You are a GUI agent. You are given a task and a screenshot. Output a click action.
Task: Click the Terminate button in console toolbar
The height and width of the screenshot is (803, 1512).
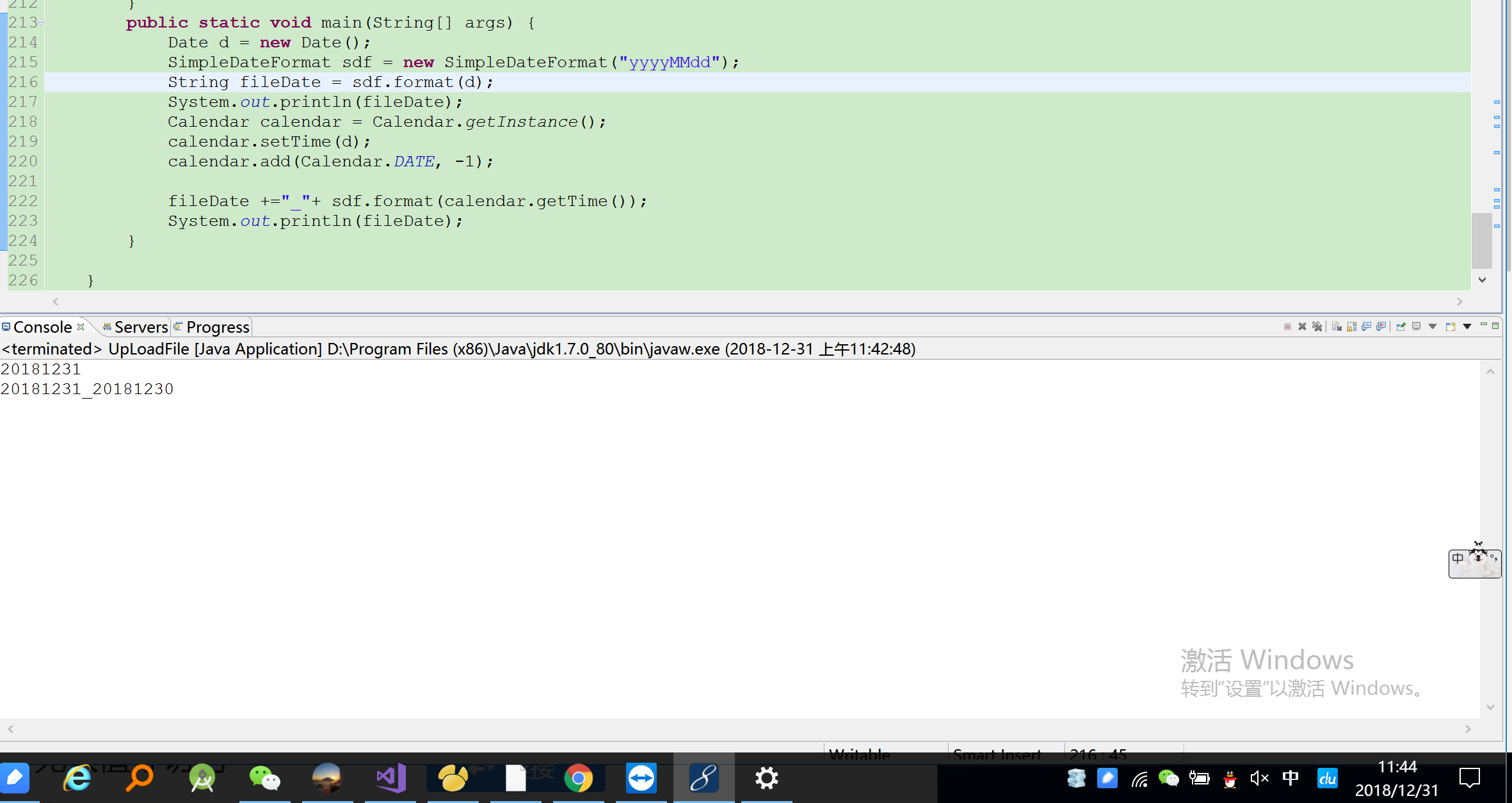click(1287, 327)
